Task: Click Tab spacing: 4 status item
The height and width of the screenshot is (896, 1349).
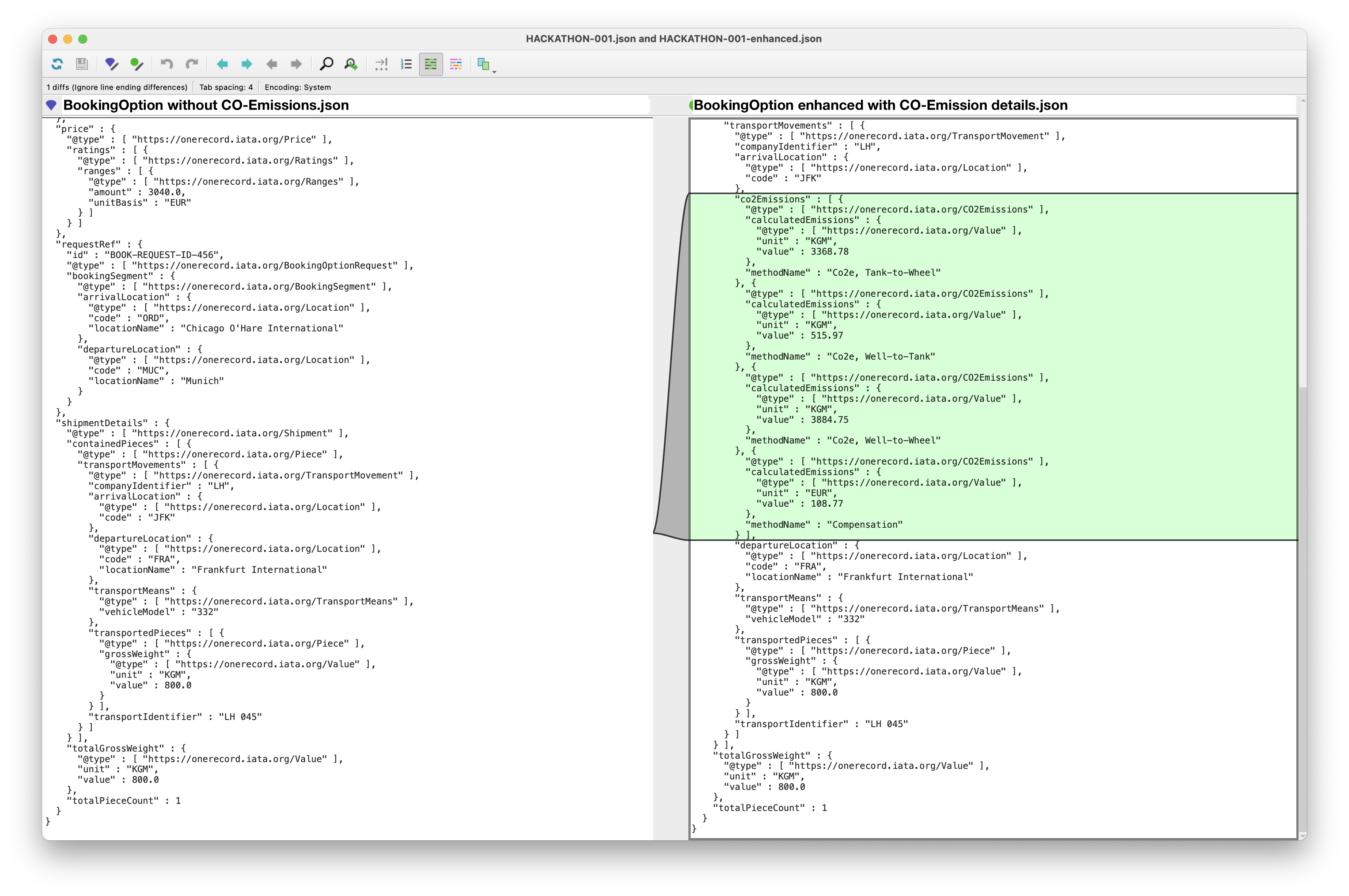Action: pos(226,87)
